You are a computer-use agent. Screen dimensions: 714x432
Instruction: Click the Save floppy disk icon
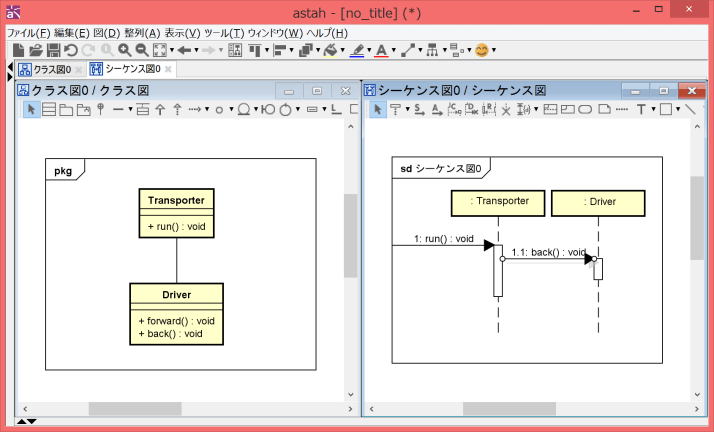pos(53,49)
